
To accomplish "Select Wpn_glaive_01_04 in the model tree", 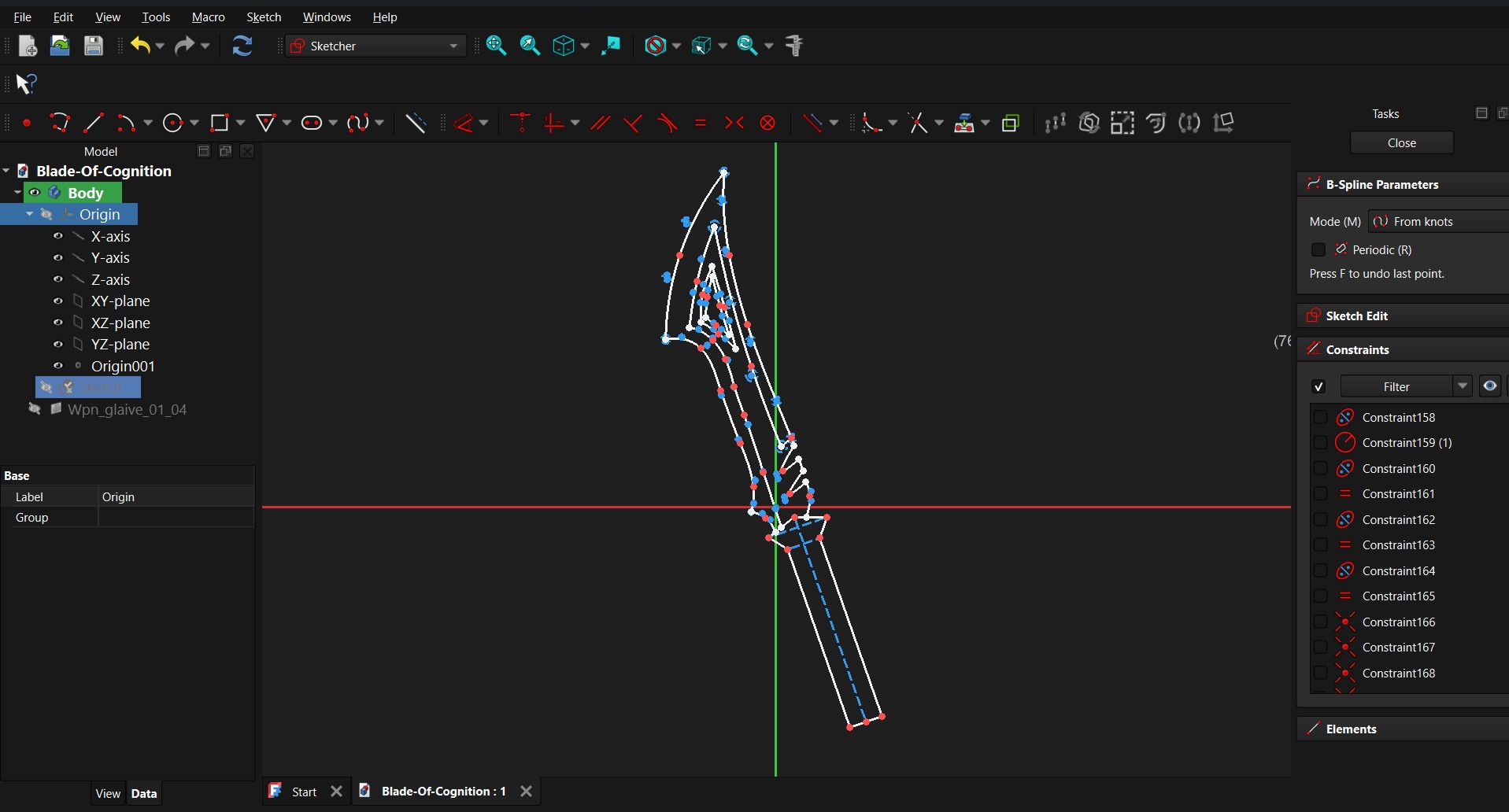I will [127, 409].
